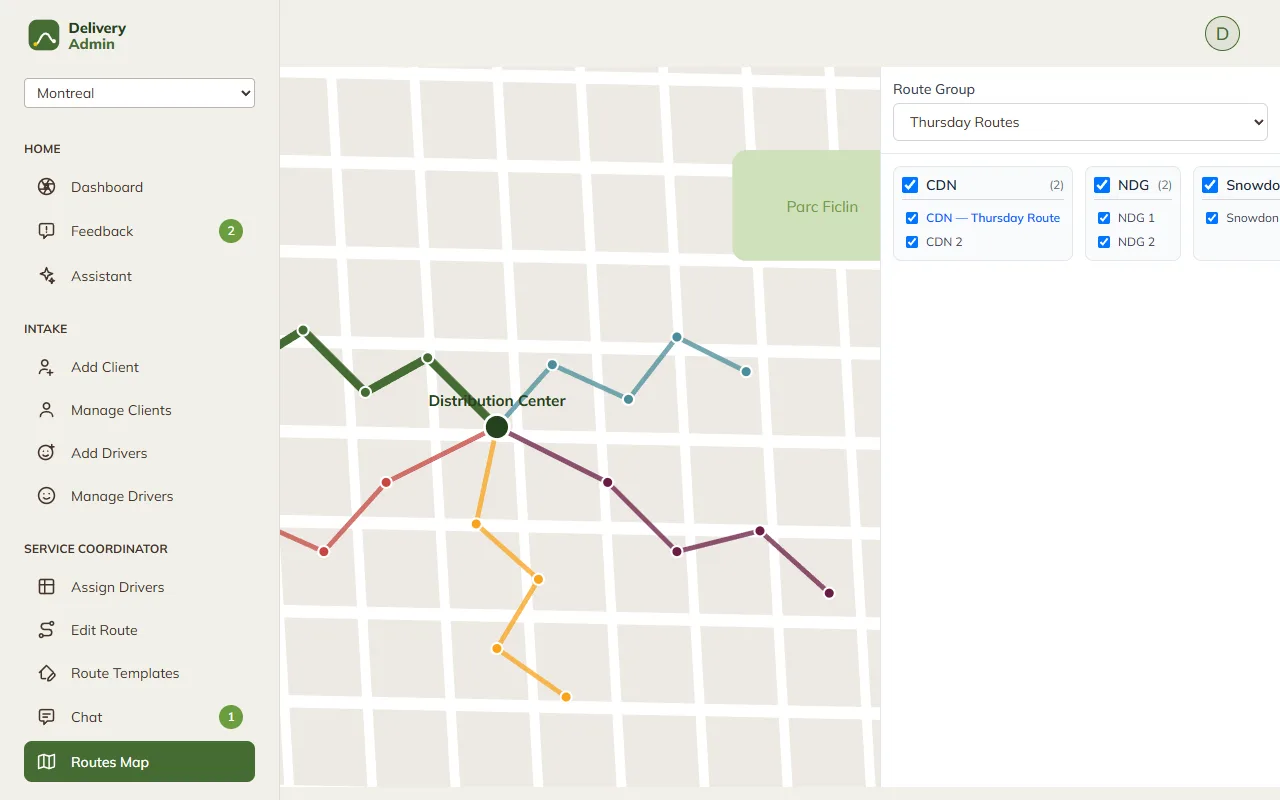The height and width of the screenshot is (800, 1280).
Task: Click the Chat message icon
Action: [x=46, y=717]
